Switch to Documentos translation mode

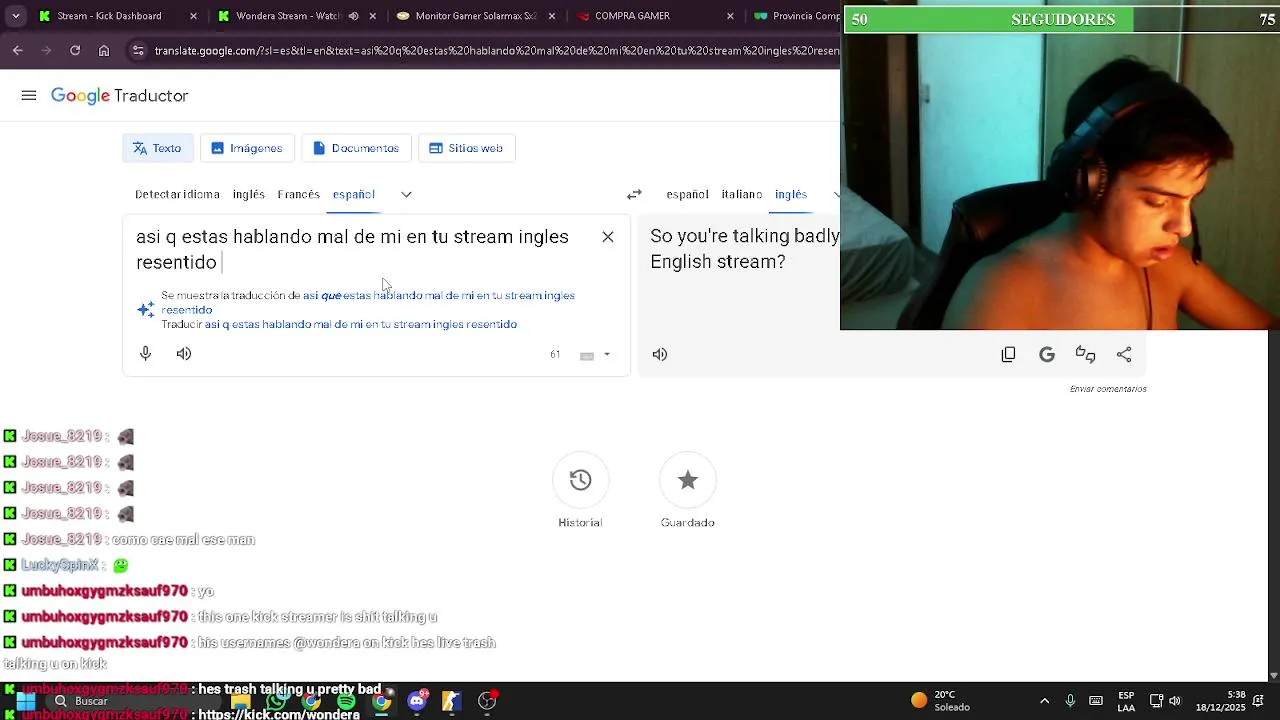point(356,148)
